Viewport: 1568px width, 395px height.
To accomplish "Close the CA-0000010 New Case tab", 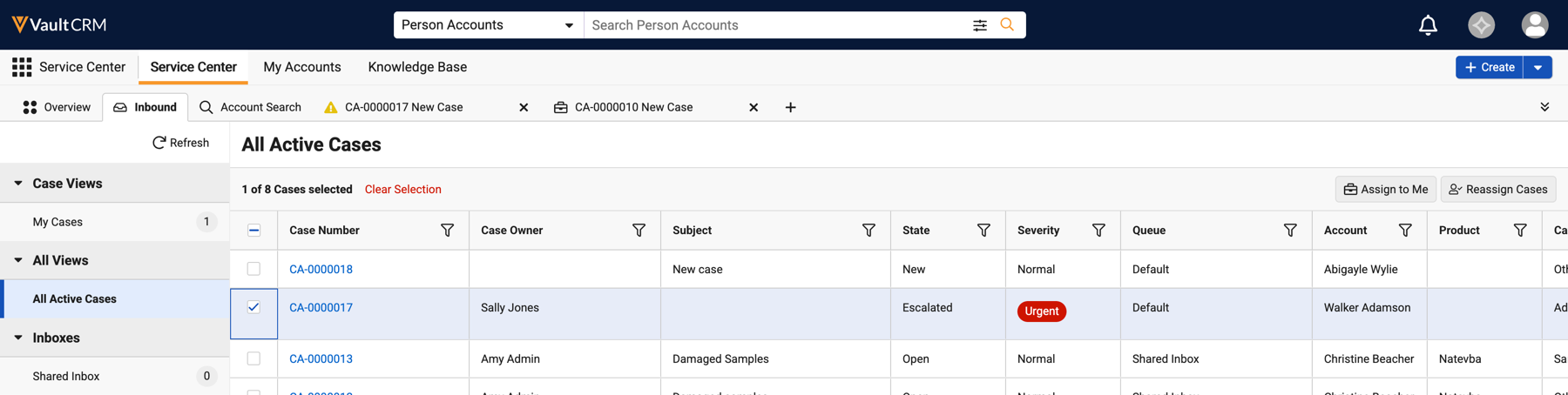I will pos(754,107).
